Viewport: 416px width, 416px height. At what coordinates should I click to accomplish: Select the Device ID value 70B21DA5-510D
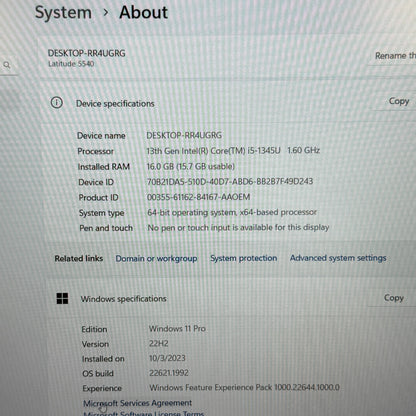point(230,181)
